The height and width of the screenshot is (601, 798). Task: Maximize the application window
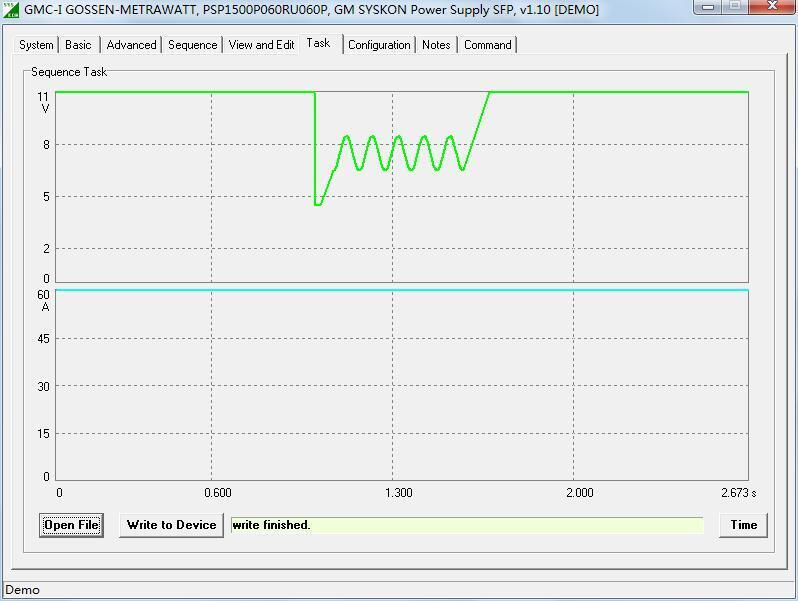coord(735,8)
